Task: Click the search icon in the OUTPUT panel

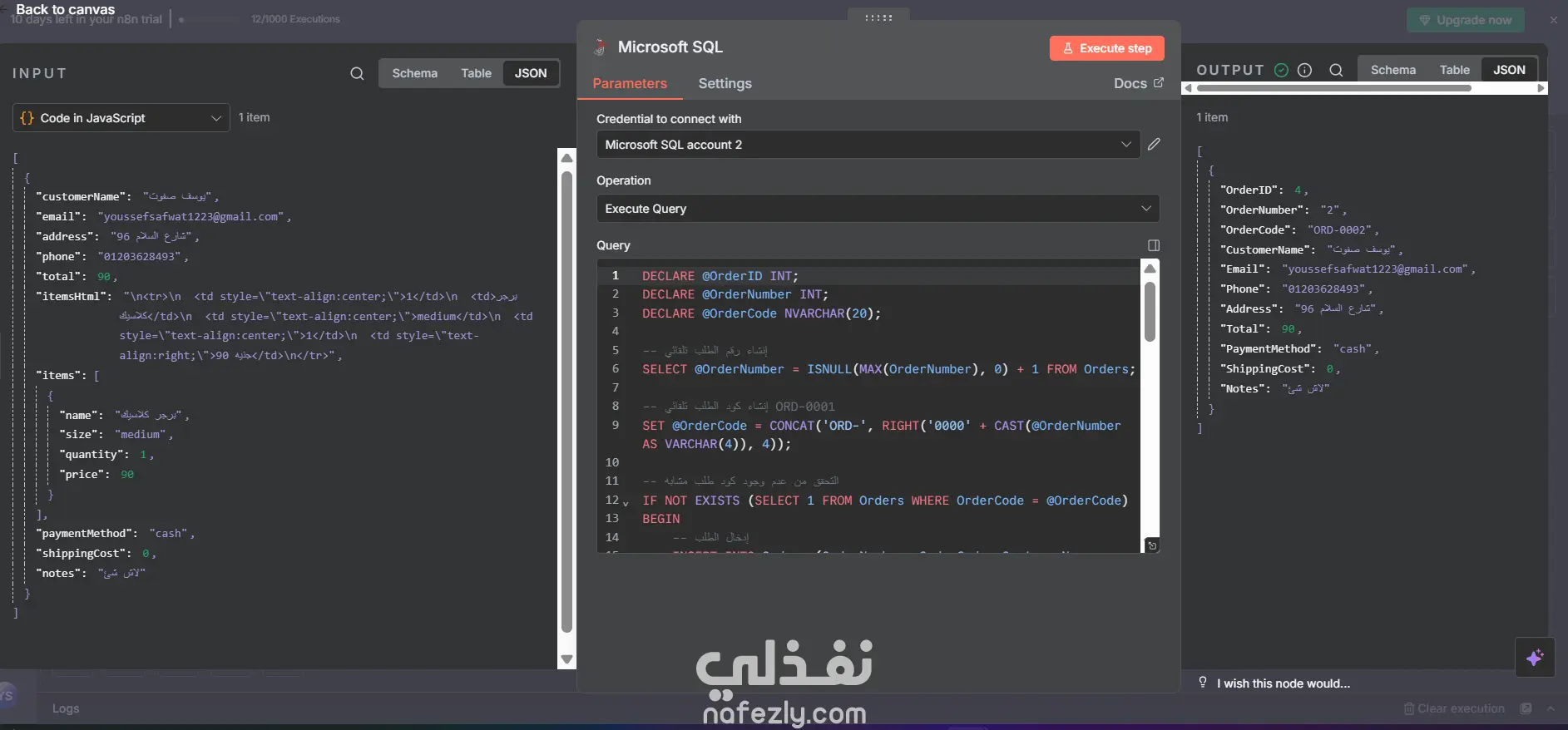Action: (x=1336, y=70)
